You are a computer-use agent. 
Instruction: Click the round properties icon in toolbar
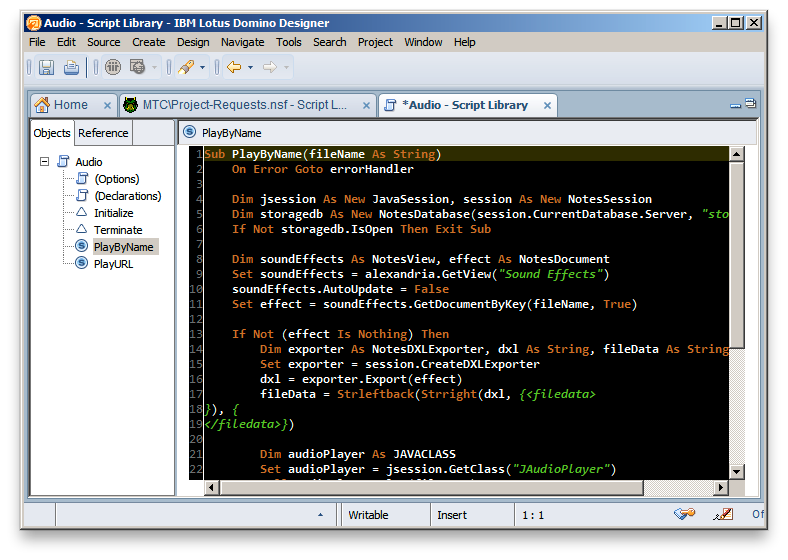coord(113,67)
